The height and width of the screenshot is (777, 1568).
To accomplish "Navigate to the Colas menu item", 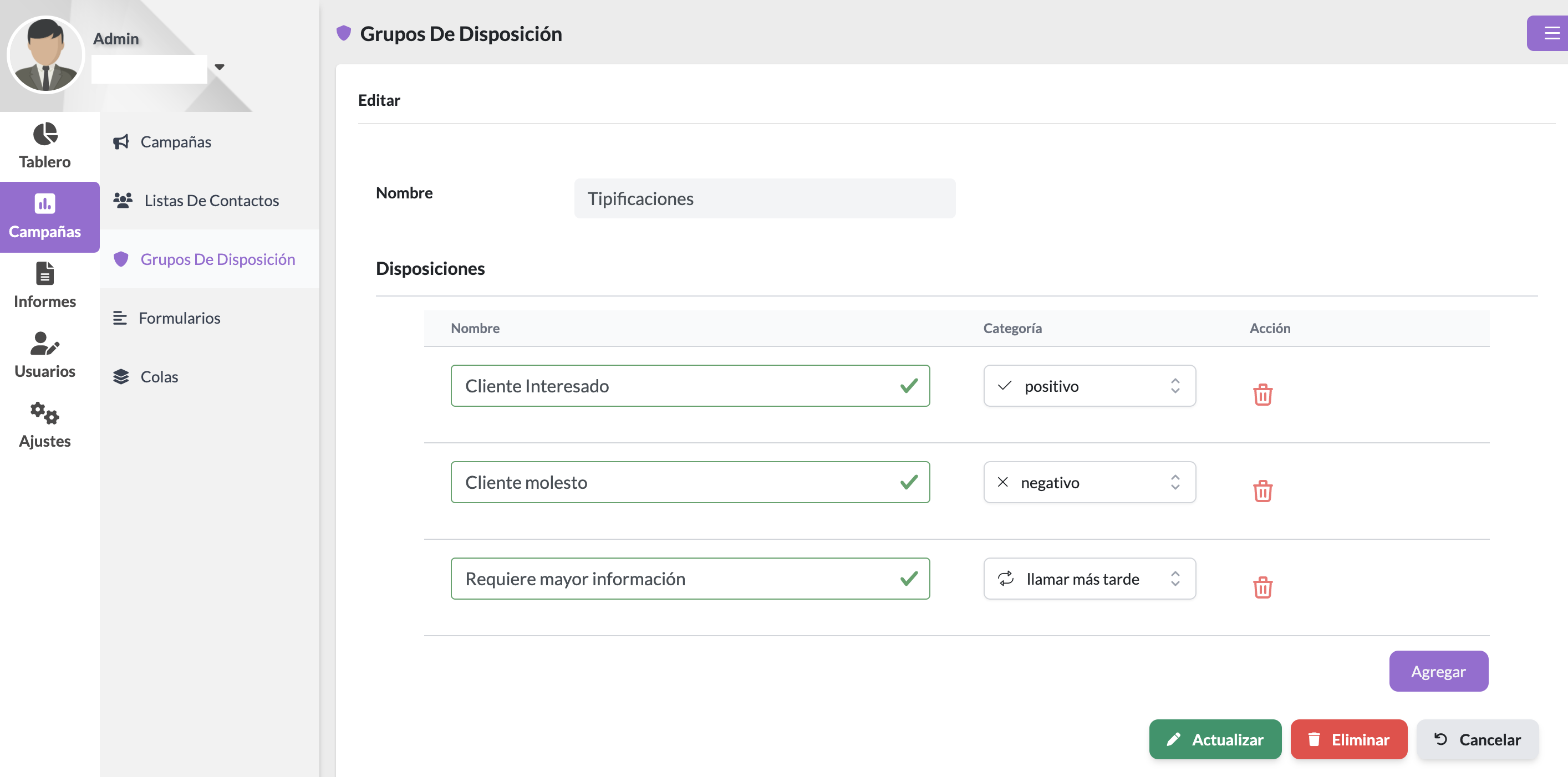I will pyautogui.click(x=159, y=377).
